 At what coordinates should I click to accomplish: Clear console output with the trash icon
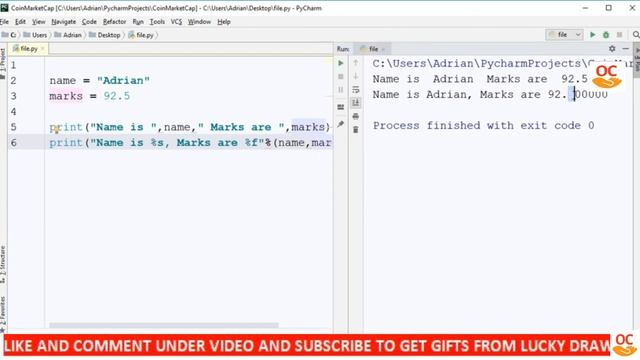coord(356,129)
